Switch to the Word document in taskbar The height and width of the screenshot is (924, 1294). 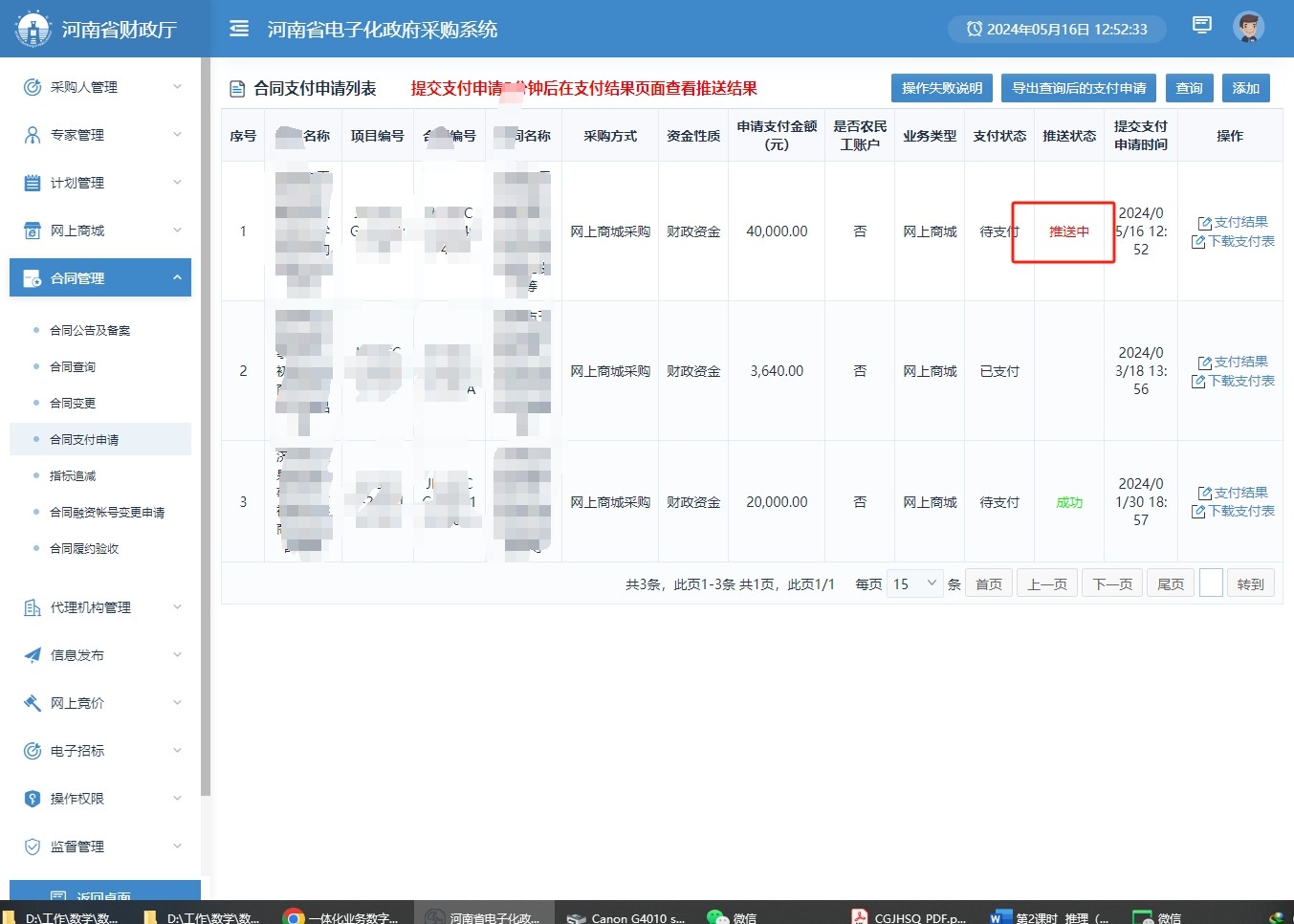[x=1050, y=917]
